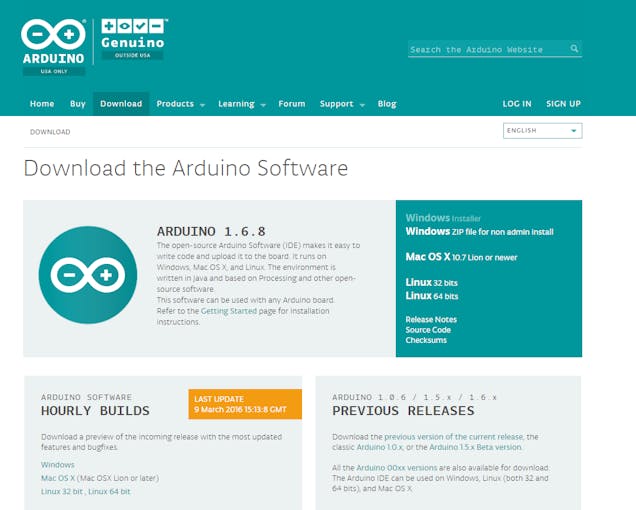
Task: Click the Download the Arduino Software title
Action: tap(186, 168)
